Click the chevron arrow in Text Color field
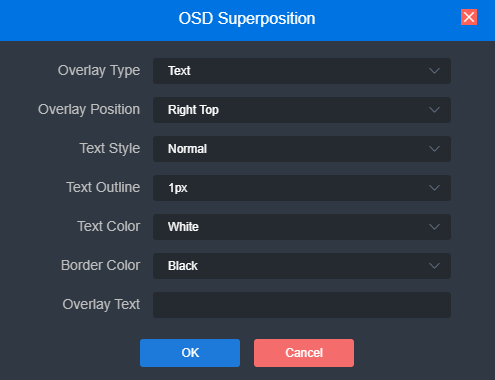This screenshot has width=495, height=380. [x=434, y=227]
